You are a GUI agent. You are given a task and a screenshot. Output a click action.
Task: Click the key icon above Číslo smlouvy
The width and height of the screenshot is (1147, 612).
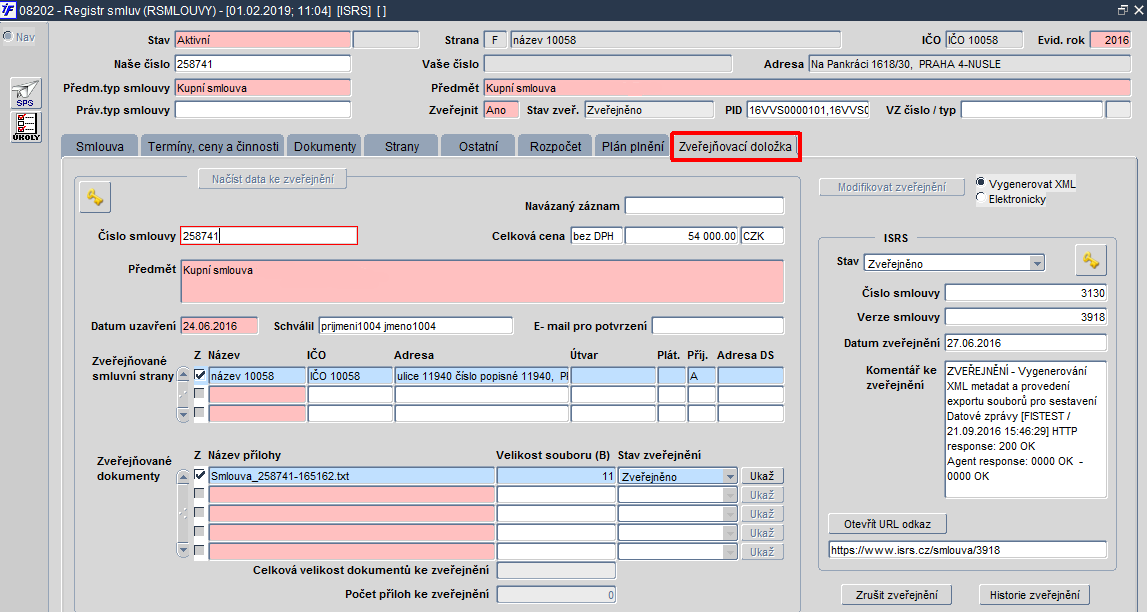point(95,197)
